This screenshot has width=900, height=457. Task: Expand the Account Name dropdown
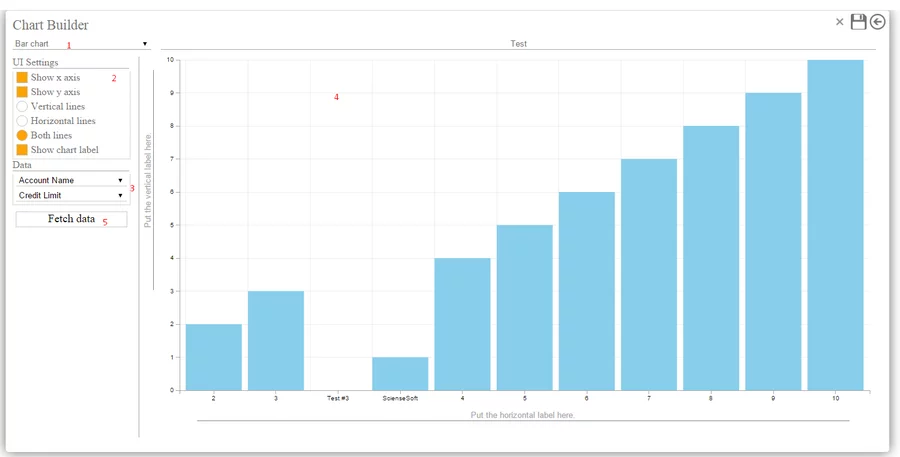click(70, 180)
